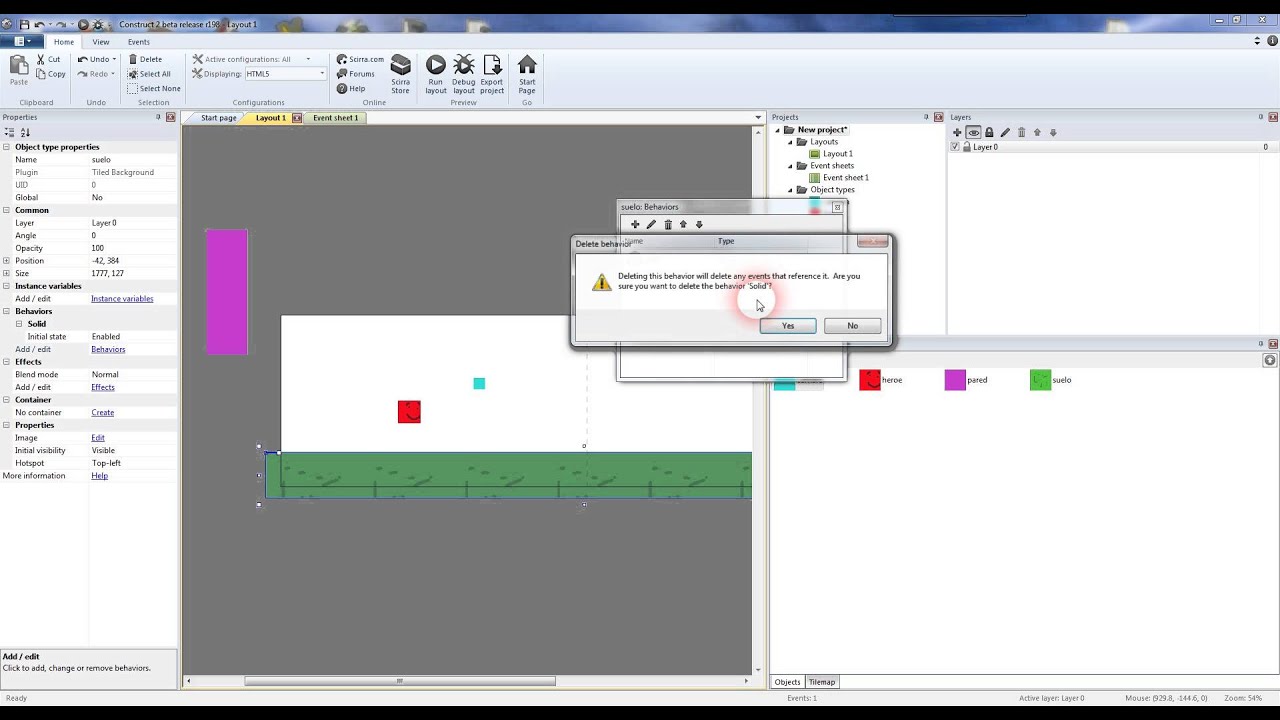The height and width of the screenshot is (720, 1280).
Task: Cancel deletion with the No button
Action: [852, 326]
